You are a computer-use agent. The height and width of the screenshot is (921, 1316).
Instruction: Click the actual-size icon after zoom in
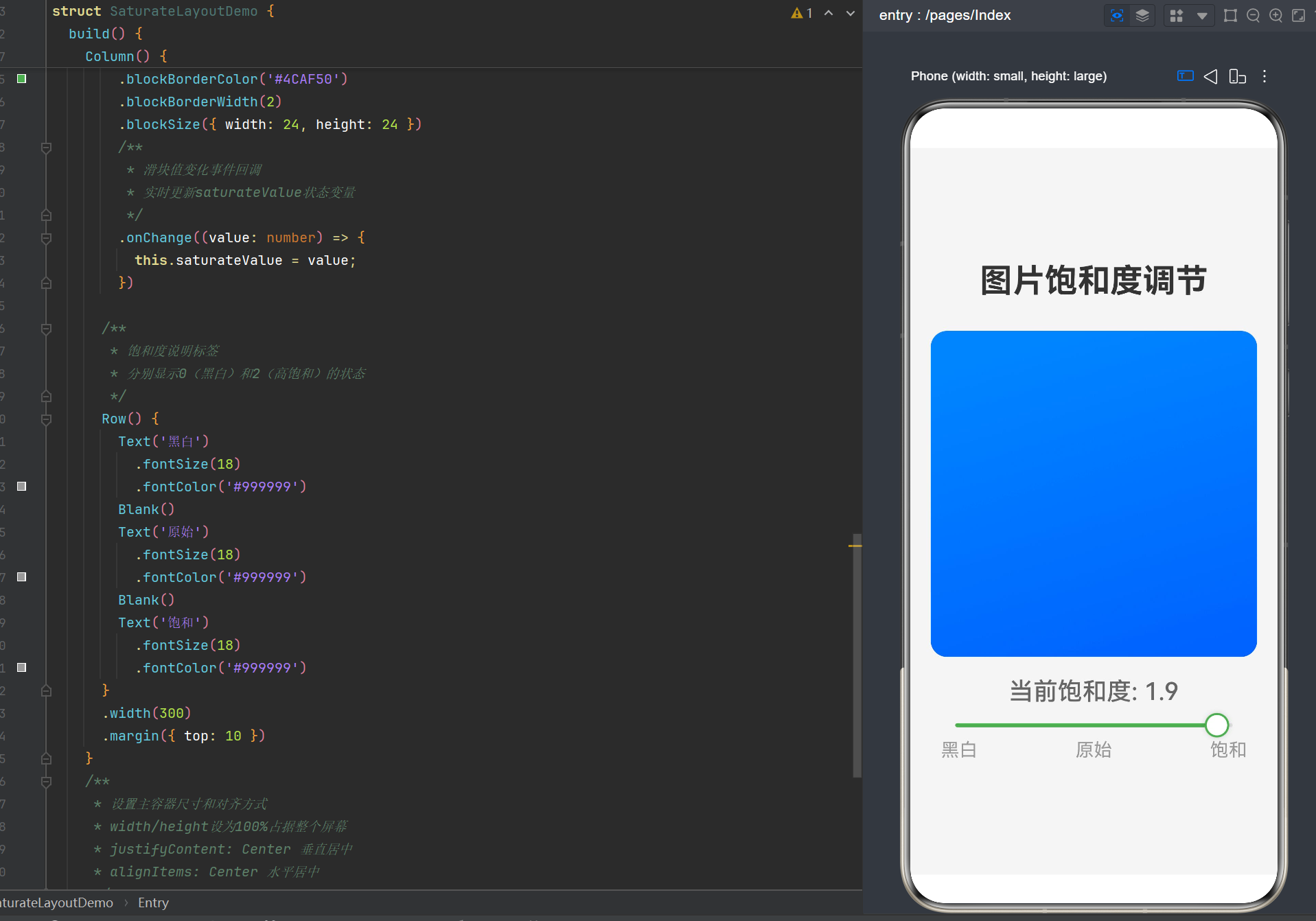1298,16
